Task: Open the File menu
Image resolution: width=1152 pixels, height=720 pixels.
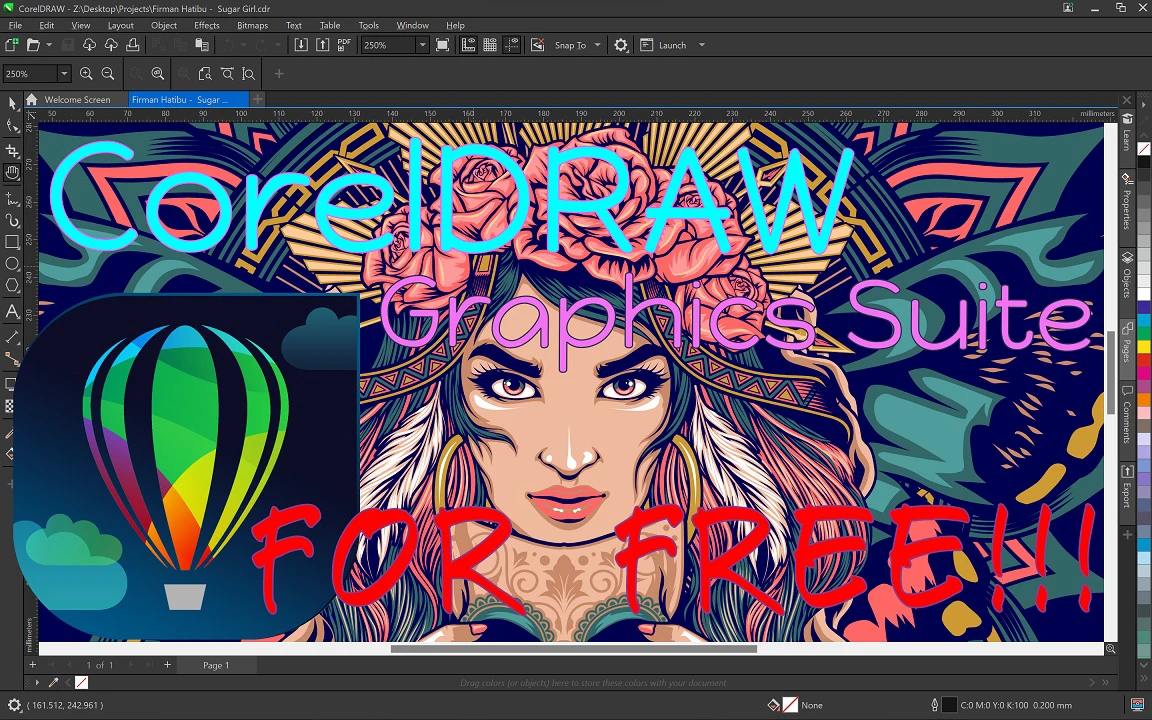Action: [15, 25]
